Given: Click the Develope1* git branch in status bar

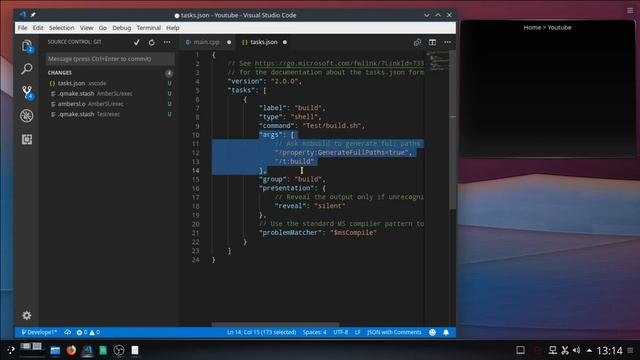Looking at the screenshot, I should pyautogui.click(x=39, y=332).
